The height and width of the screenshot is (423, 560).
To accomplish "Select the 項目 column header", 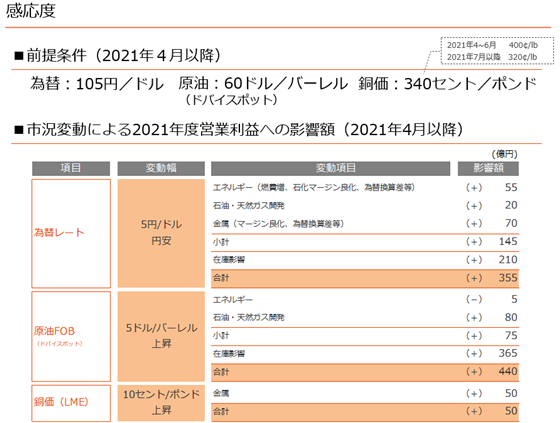I will pos(71,168).
